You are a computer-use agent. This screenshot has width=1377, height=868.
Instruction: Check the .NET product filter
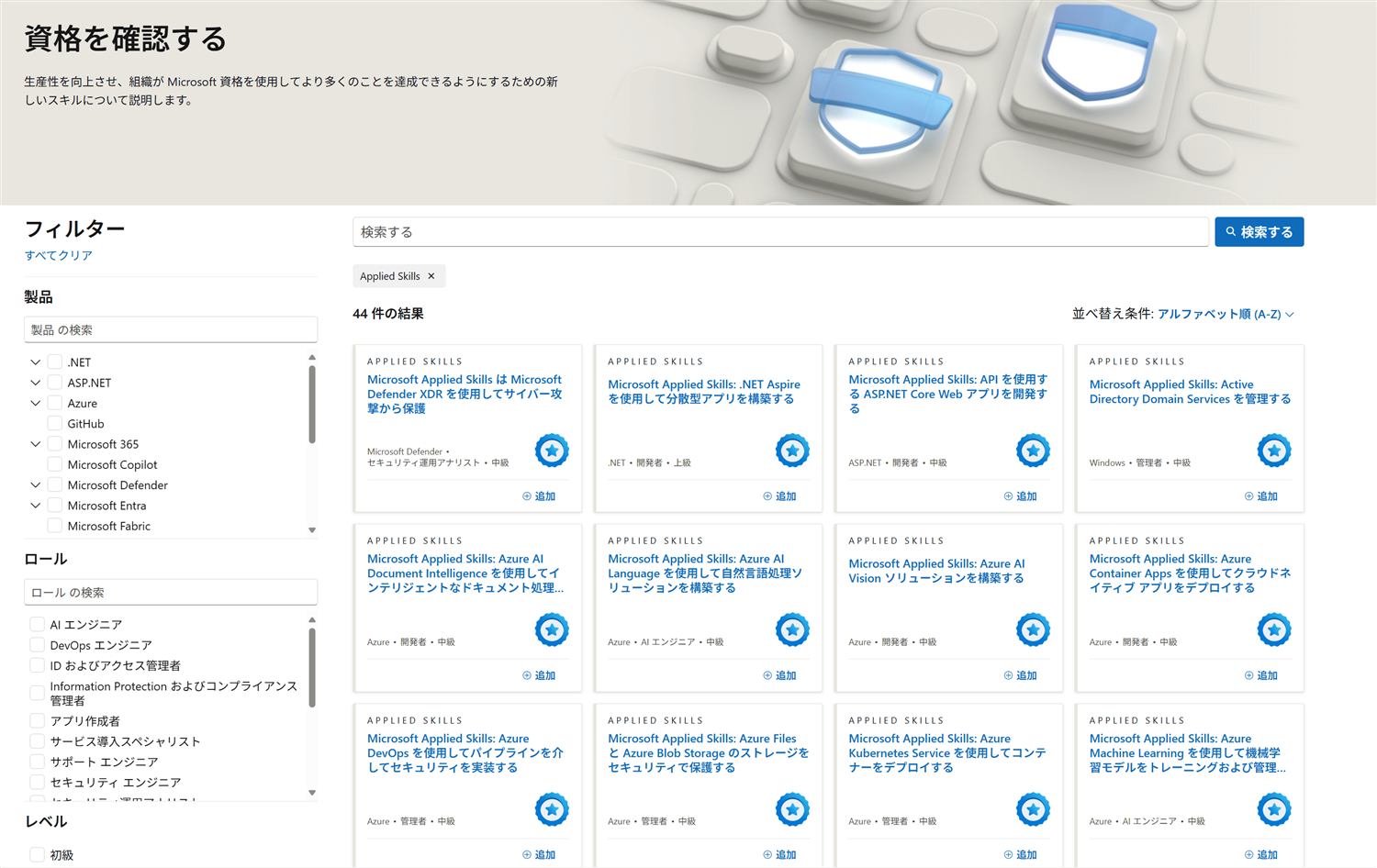(x=55, y=362)
